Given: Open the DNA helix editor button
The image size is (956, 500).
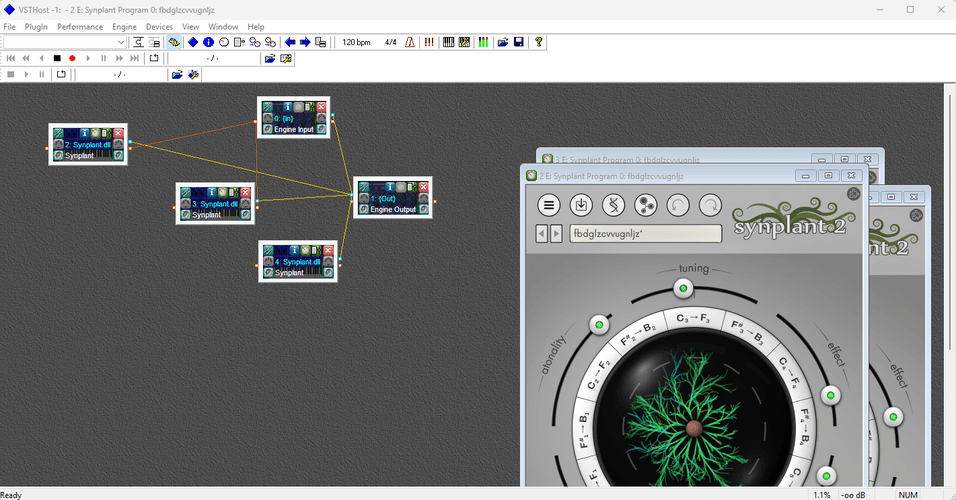Looking at the screenshot, I should [613, 205].
